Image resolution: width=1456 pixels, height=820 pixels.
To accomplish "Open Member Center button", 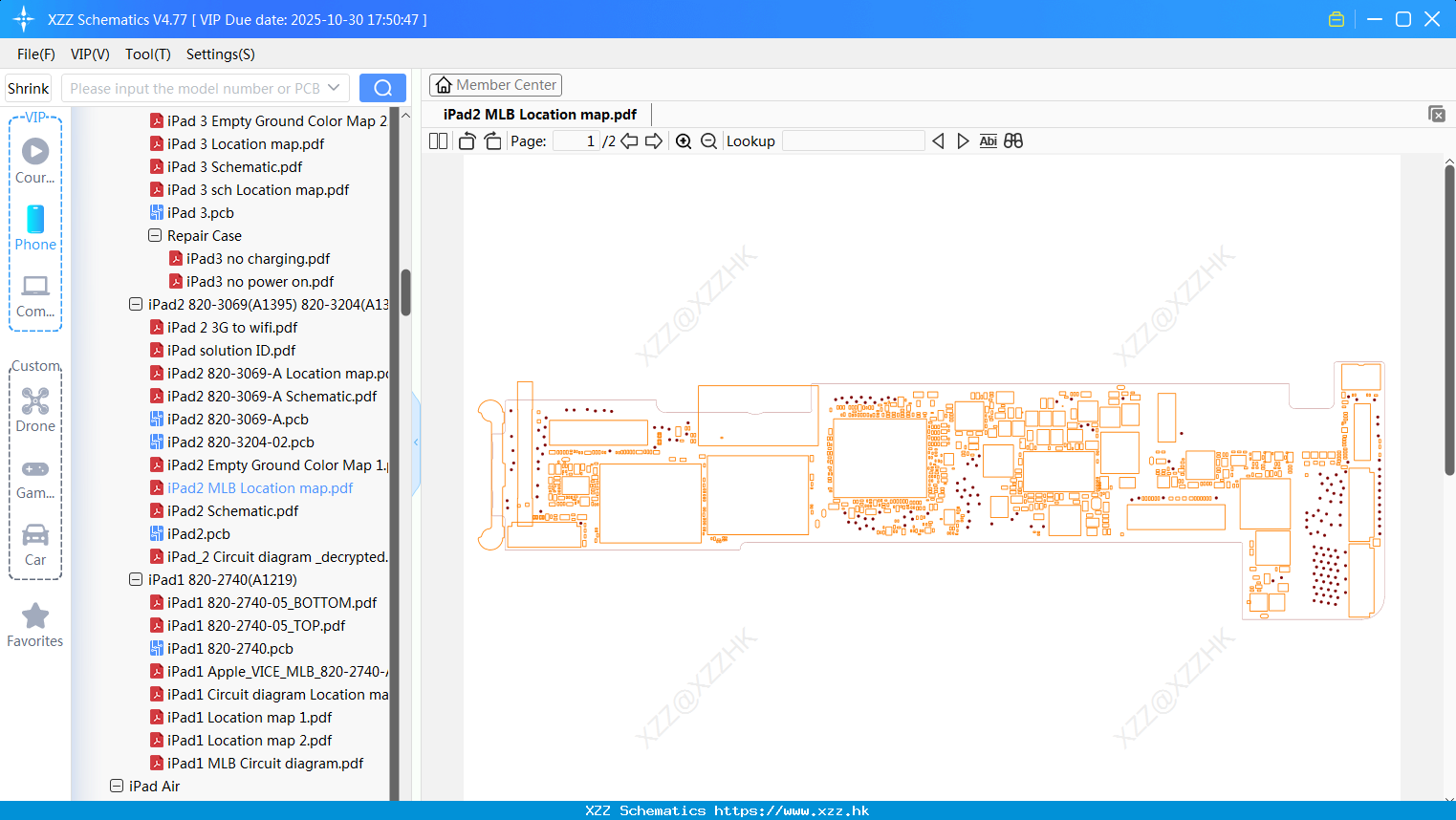I will pyautogui.click(x=495, y=85).
